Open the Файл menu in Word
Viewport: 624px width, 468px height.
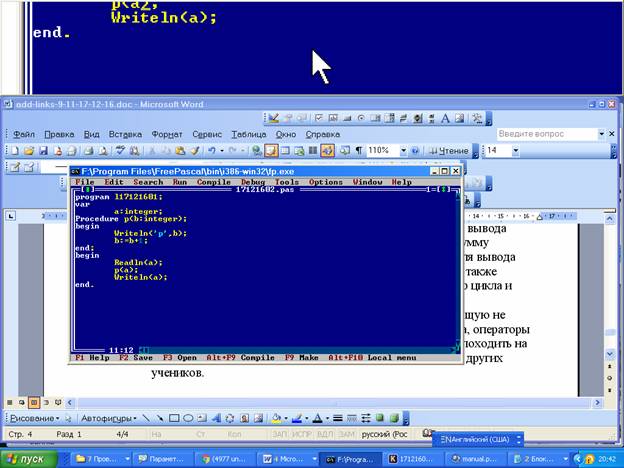[x=24, y=135]
